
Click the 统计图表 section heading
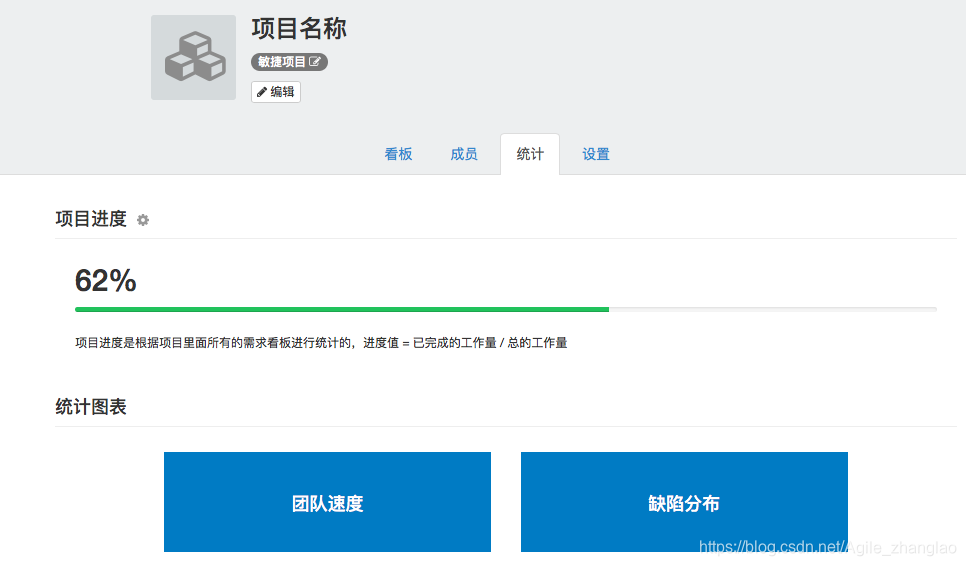coord(91,406)
